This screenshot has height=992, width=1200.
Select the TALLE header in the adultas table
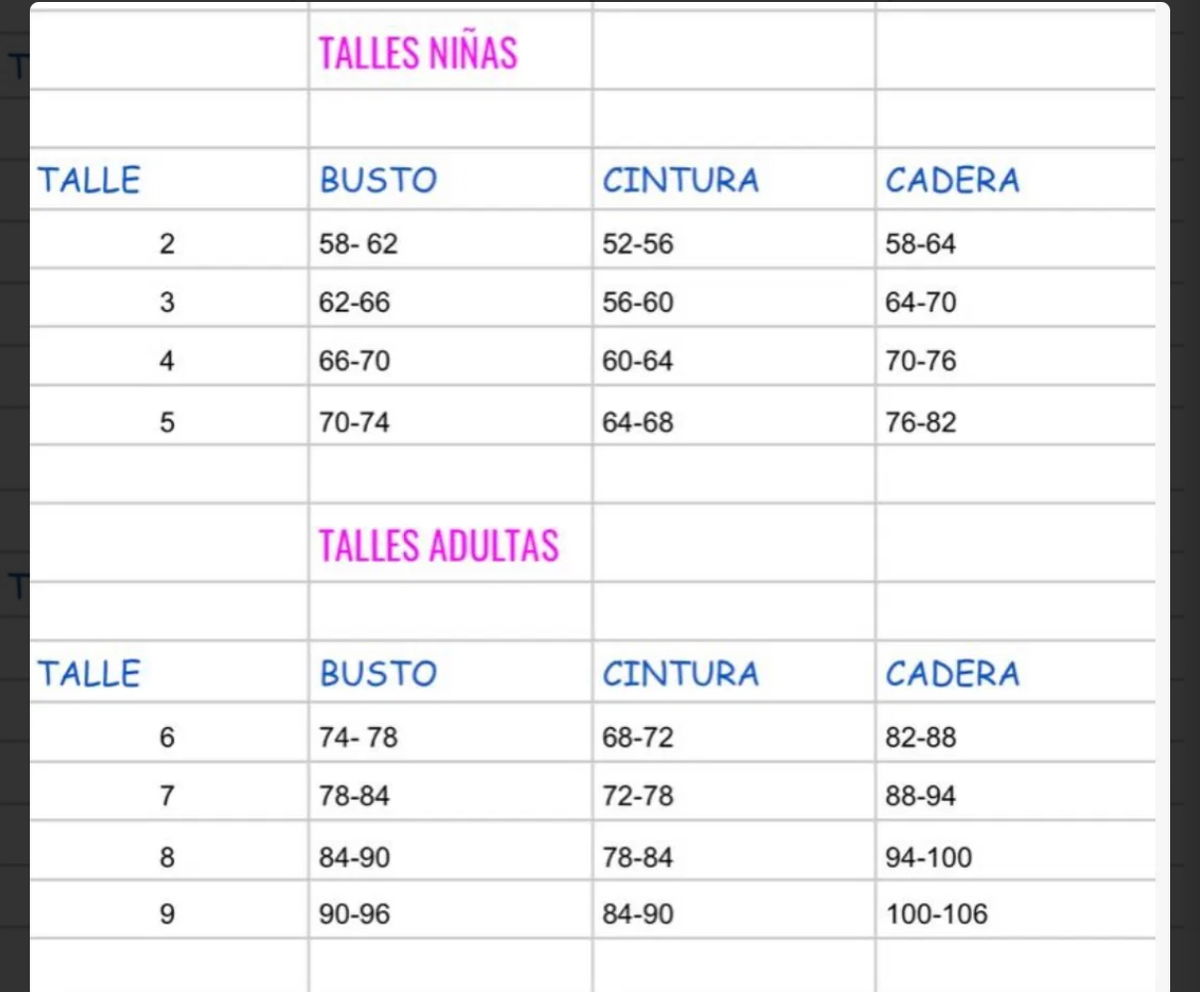tap(89, 673)
